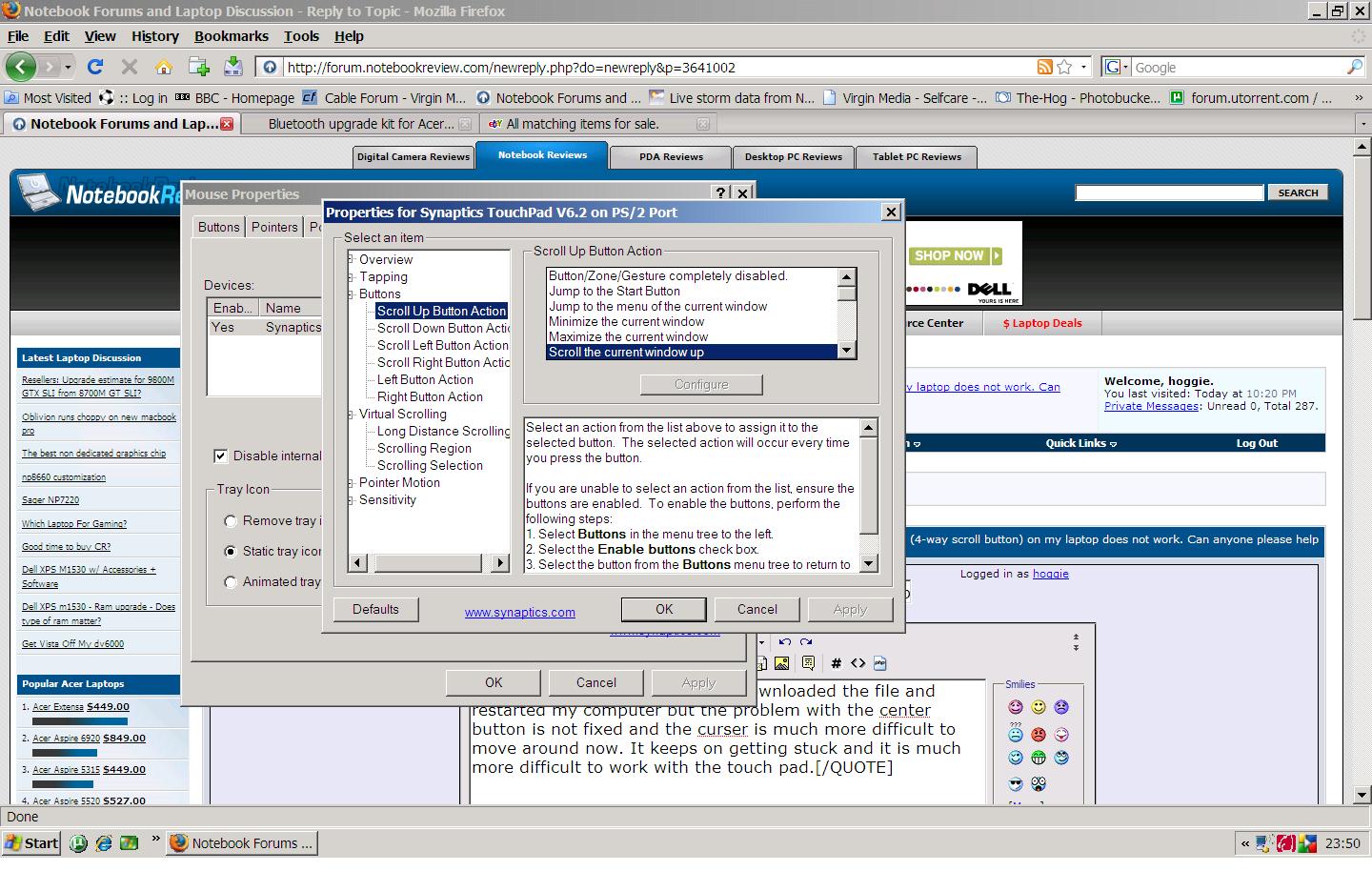Image resolution: width=1372 pixels, height=871 pixels.
Task: Click the RSS feed icon in address bar
Action: pyautogui.click(x=1045, y=67)
